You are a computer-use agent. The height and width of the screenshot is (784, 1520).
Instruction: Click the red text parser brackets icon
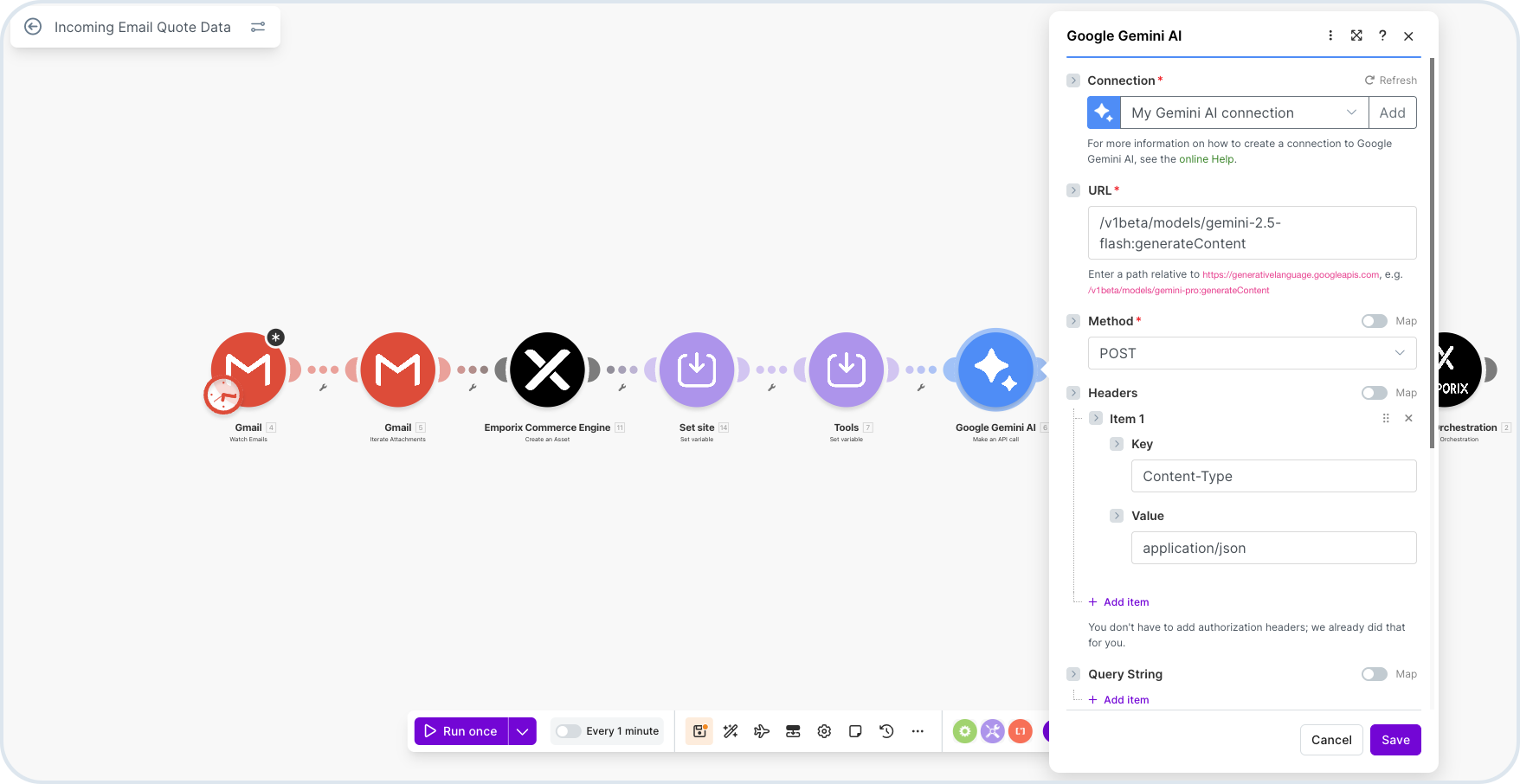(x=1021, y=731)
